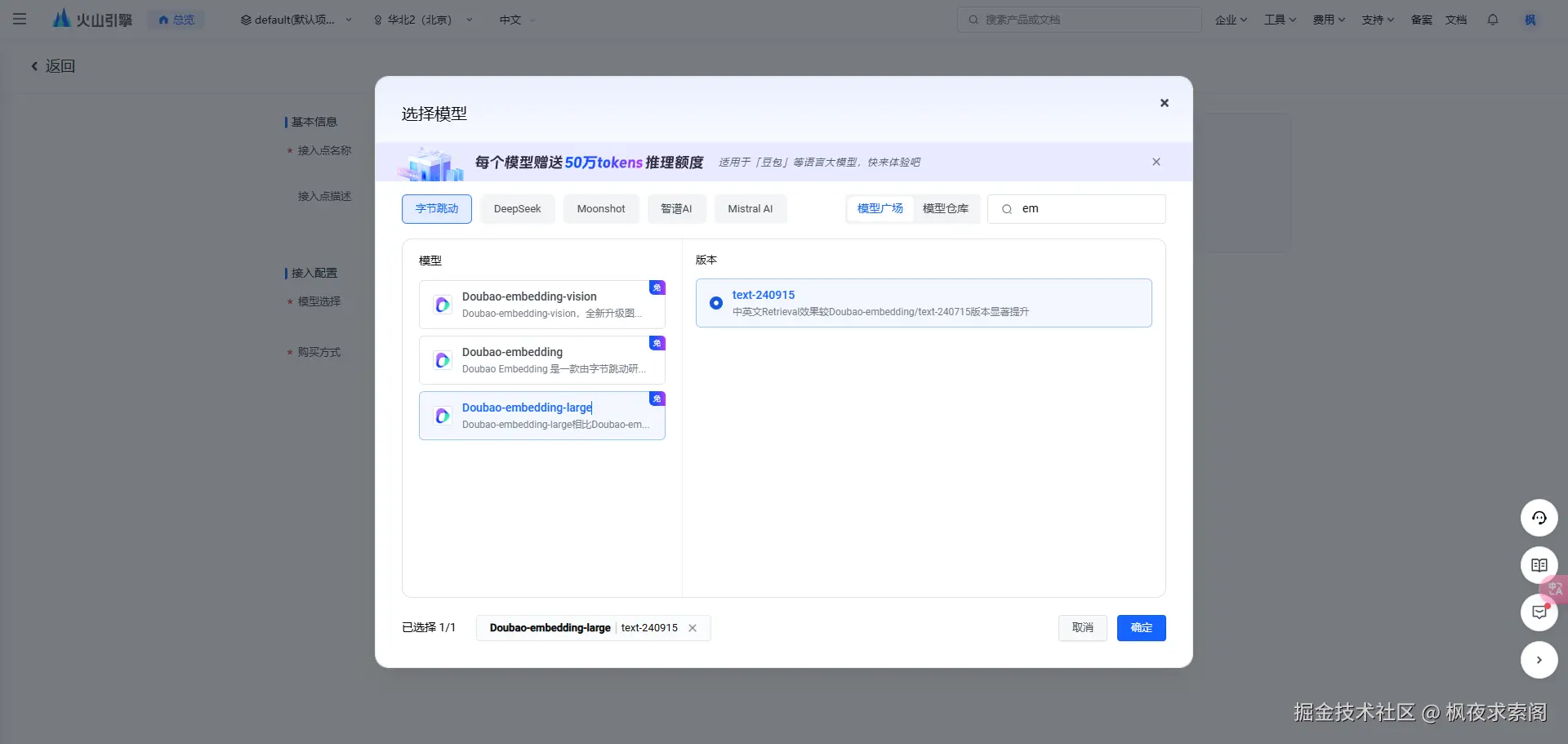Click the model search field containing em
This screenshot has height=744, width=1568.
[1076, 209]
